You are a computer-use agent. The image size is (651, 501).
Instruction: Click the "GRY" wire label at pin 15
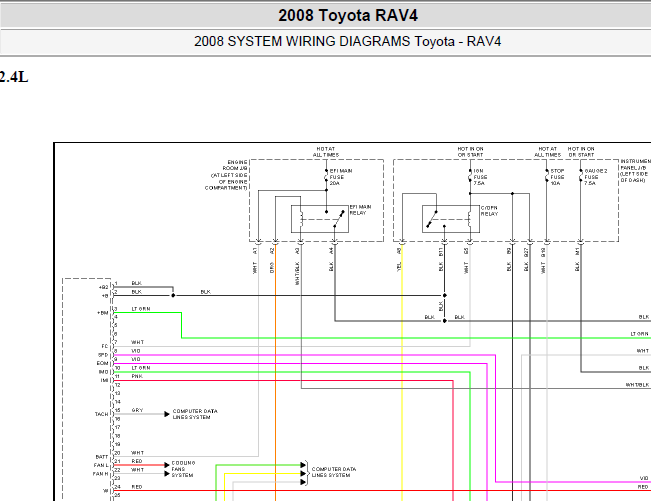137,410
